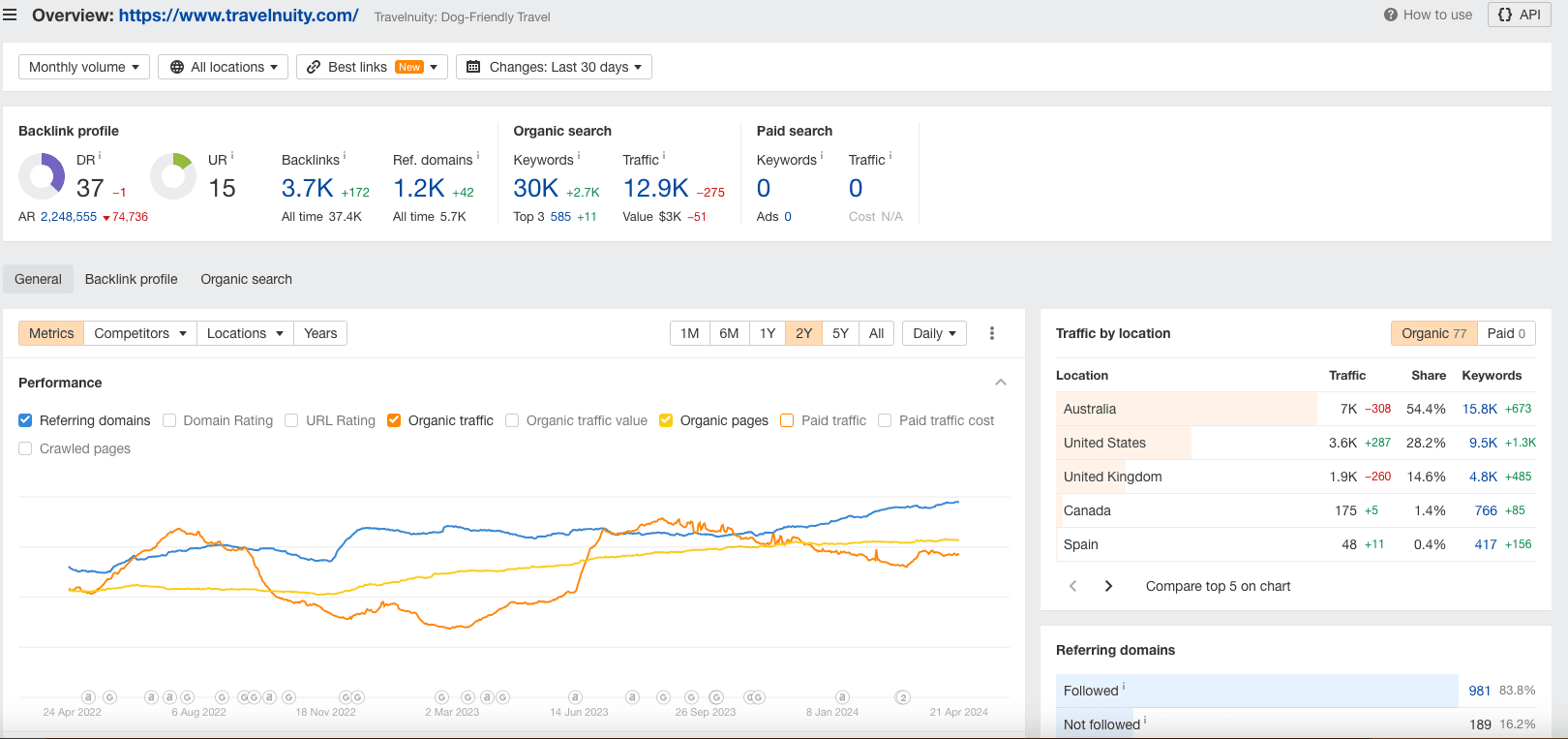
Task: Open the All locations dropdown
Action: click(x=223, y=67)
